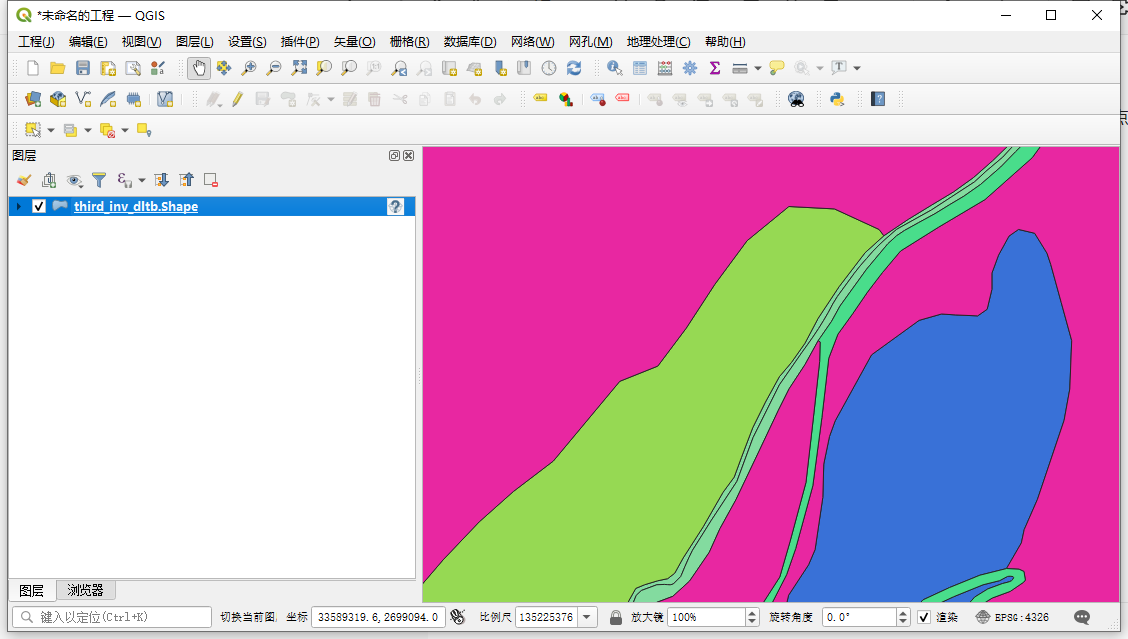Image resolution: width=1128 pixels, height=639 pixels.
Task: Switch to the 浏览器 tab
Action: point(86,590)
